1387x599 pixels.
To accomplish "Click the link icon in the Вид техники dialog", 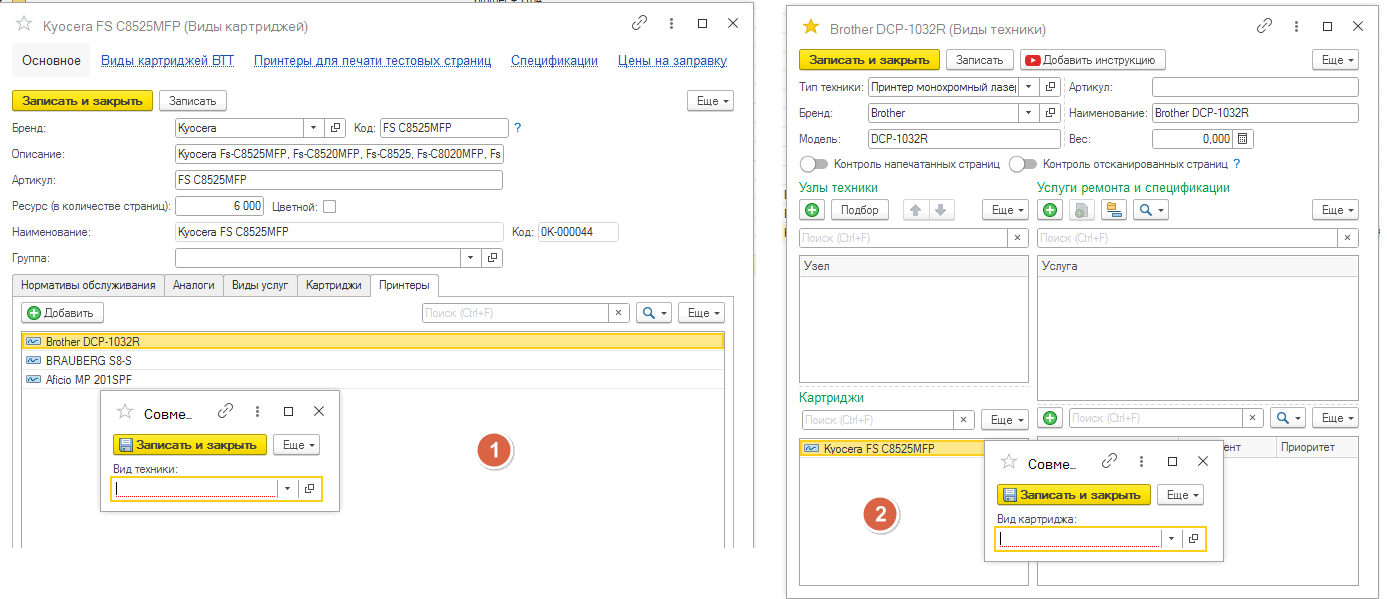I will (x=226, y=411).
